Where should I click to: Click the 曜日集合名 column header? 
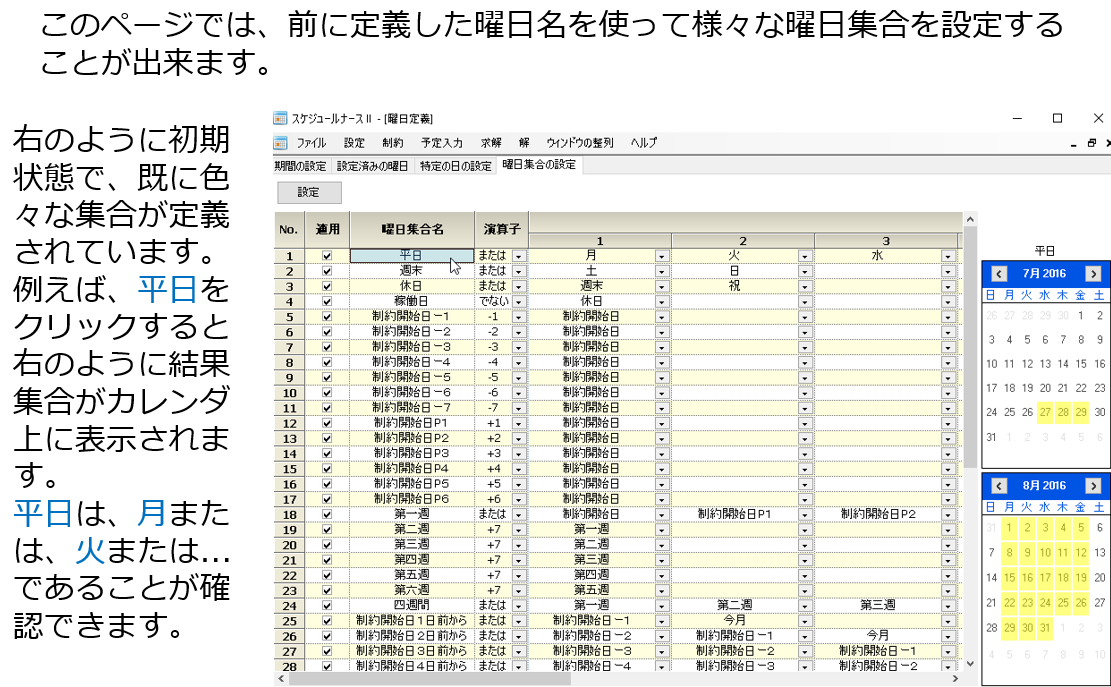pyautogui.click(x=412, y=229)
